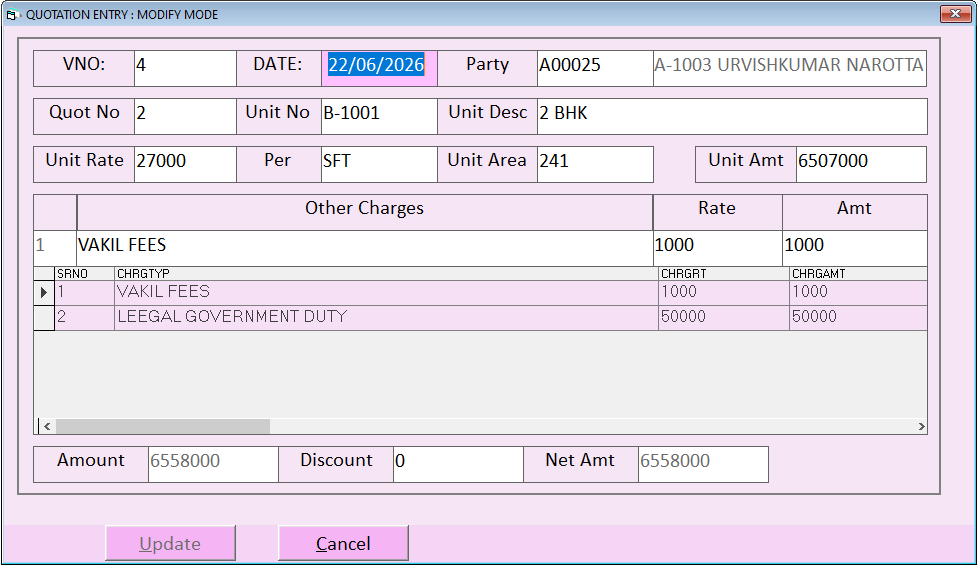This screenshot has height=567, width=977.
Task: Click the application icon in title bar
Action: coord(12,15)
